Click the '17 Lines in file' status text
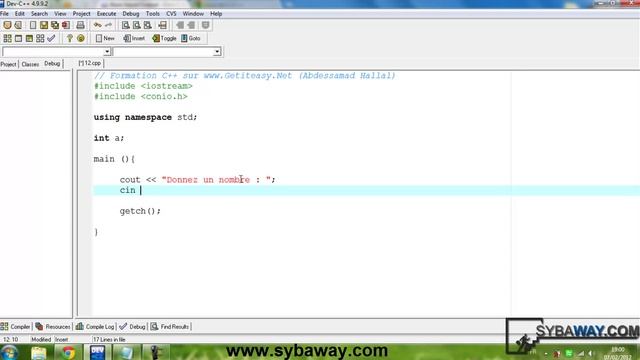640x360 pixels. (109, 340)
